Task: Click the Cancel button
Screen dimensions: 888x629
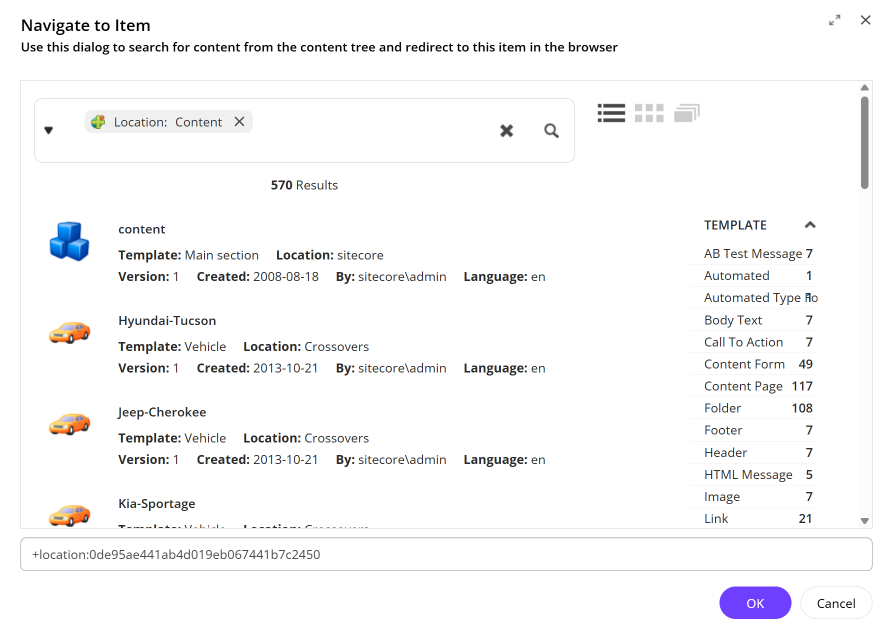Action: pos(836,603)
